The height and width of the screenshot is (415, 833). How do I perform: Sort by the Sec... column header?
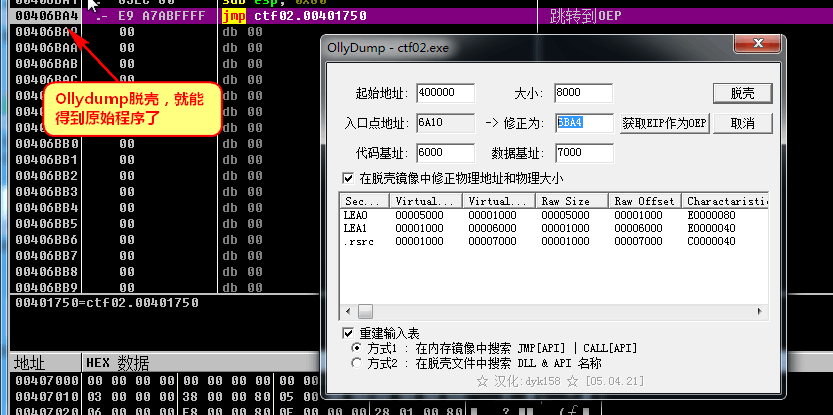click(365, 201)
